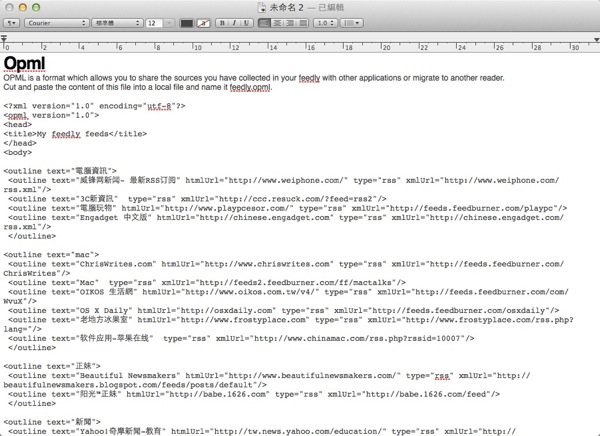The width and height of the screenshot is (600, 436).
Task: Click the Beautiful Newsmakers outline line
Action: coord(267,380)
